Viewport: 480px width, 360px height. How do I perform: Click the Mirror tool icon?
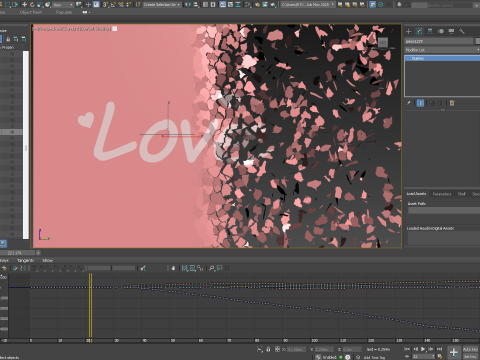[188, 4]
